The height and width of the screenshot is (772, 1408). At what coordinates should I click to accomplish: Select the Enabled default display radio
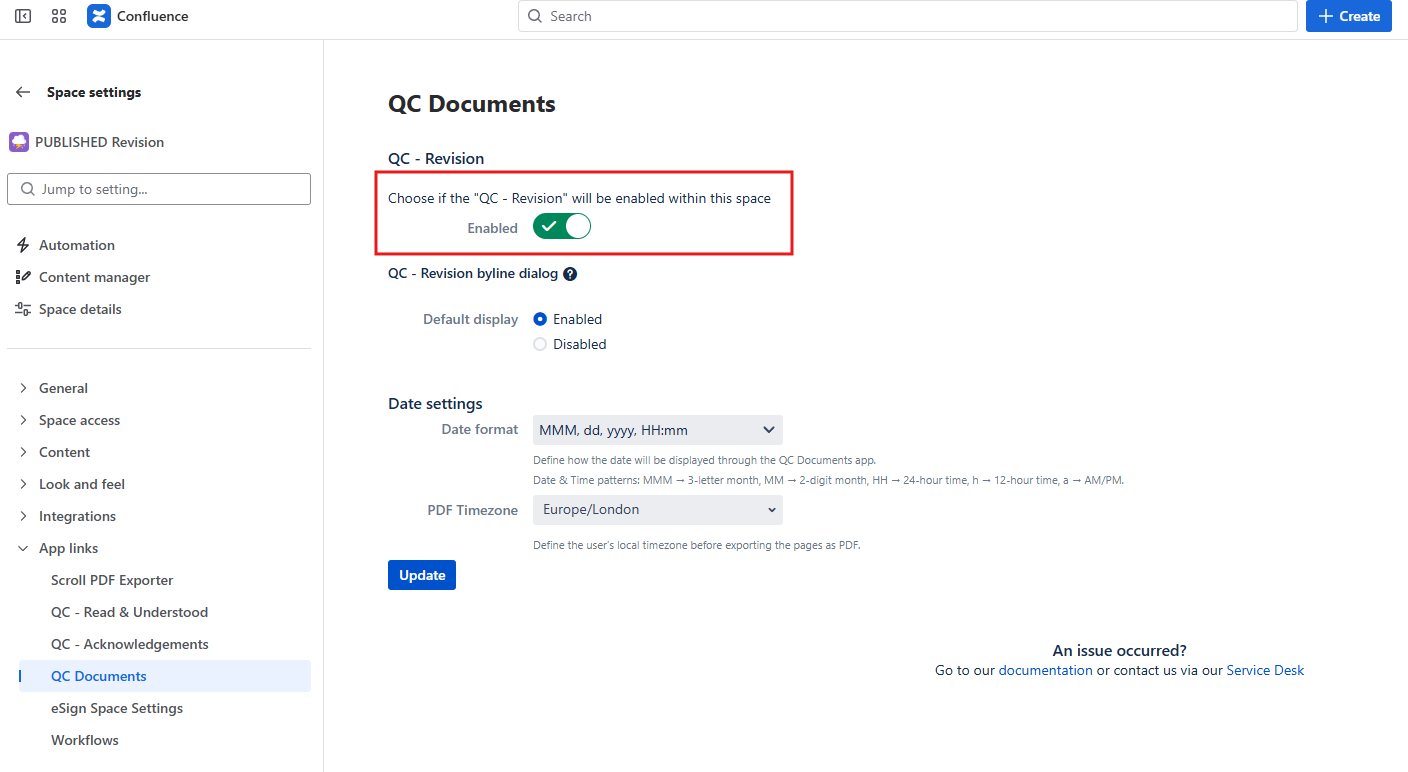pos(541,319)
